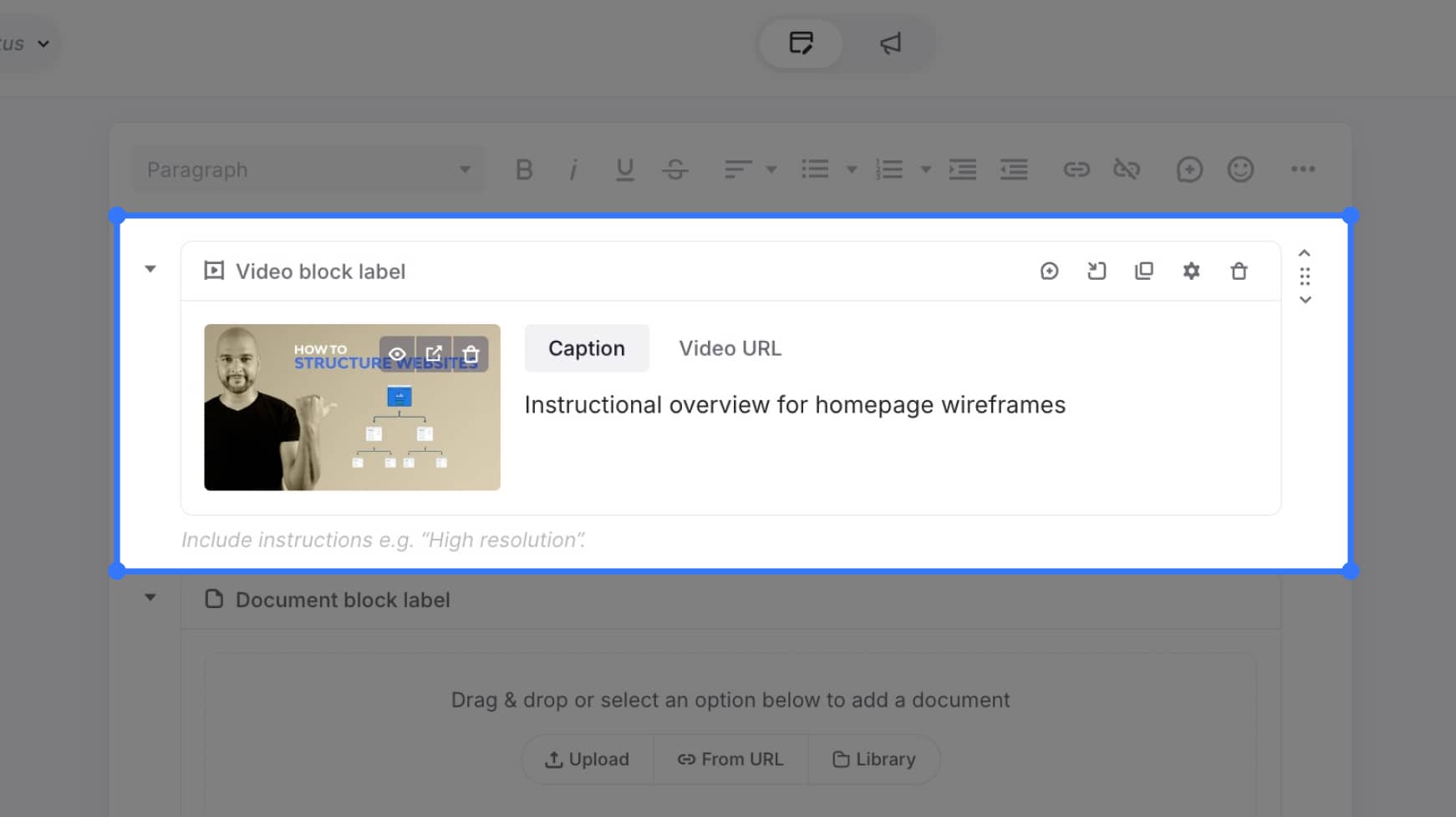Collapse the Document block
Image resolution: width=1456 pixels, height=817 pixels.
pyautogui.click(x=150, y=597)
